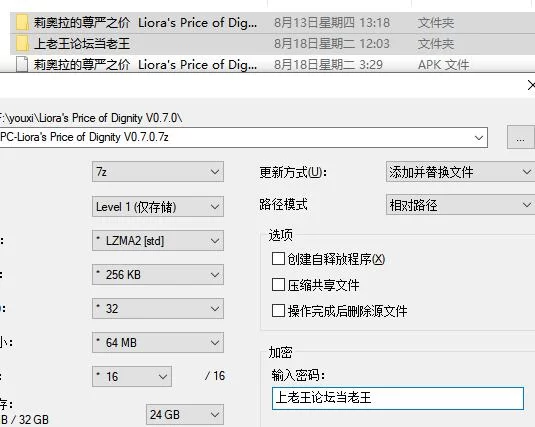This screenshot has width=535, height=427.
Task: Select folder icon dated 8月13日星期四 13:18
Action: (x=22, y=23)
